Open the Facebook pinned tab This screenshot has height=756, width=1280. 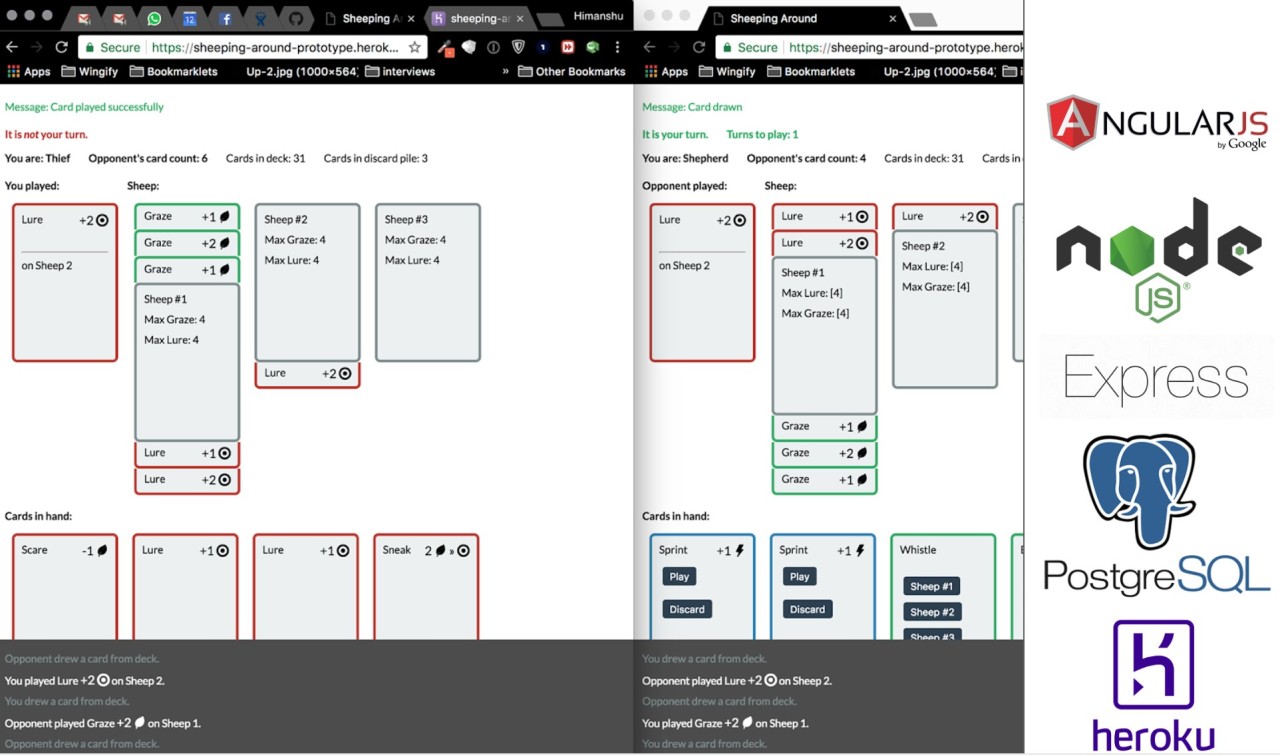(225, 18)
